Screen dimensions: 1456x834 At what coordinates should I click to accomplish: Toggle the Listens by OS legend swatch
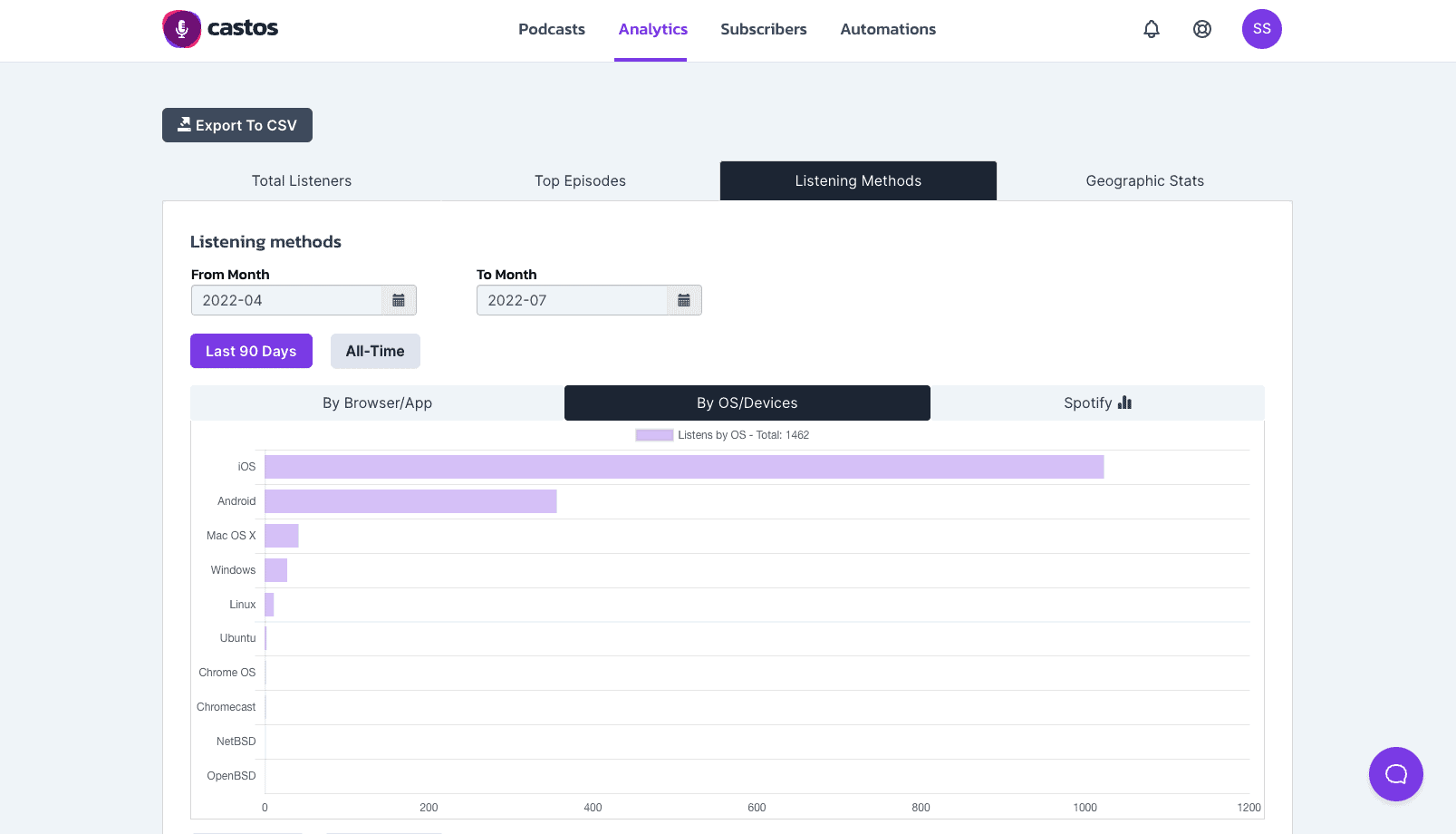pyautogui.click(x=654, y=435)
